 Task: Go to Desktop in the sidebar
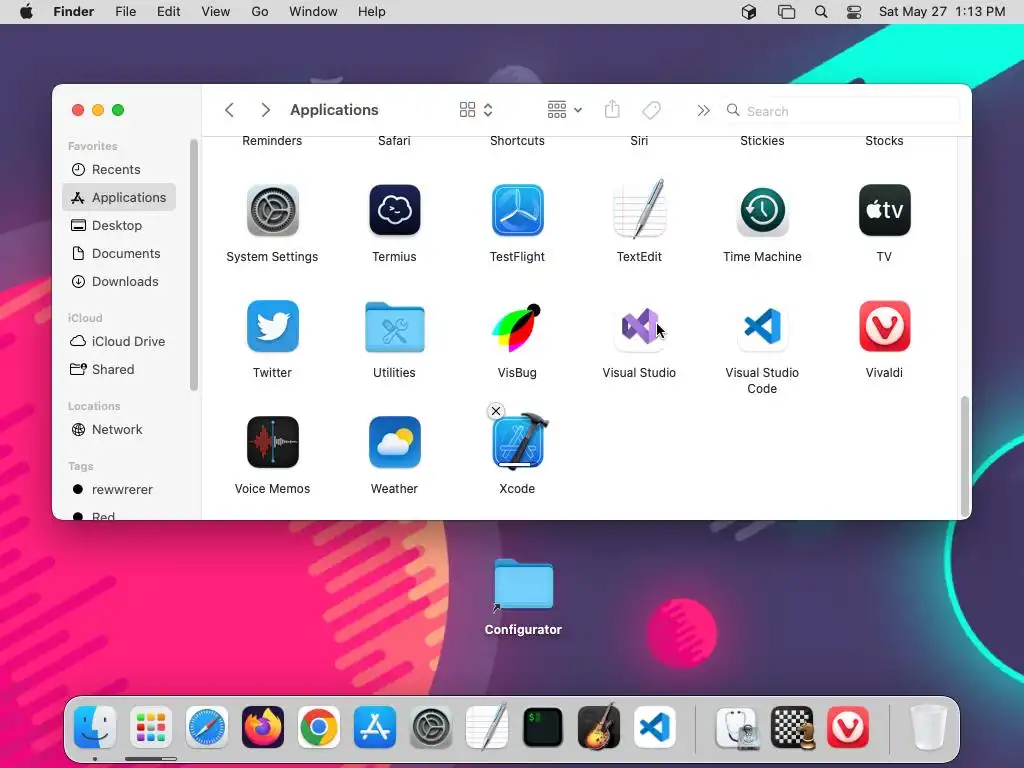tap(119, 225)
